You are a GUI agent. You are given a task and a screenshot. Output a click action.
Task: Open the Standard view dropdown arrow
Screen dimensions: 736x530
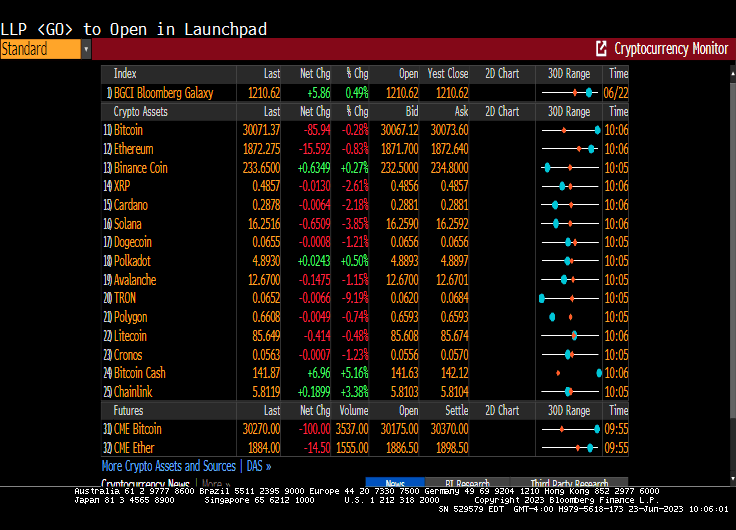click(x=86, y=49)
